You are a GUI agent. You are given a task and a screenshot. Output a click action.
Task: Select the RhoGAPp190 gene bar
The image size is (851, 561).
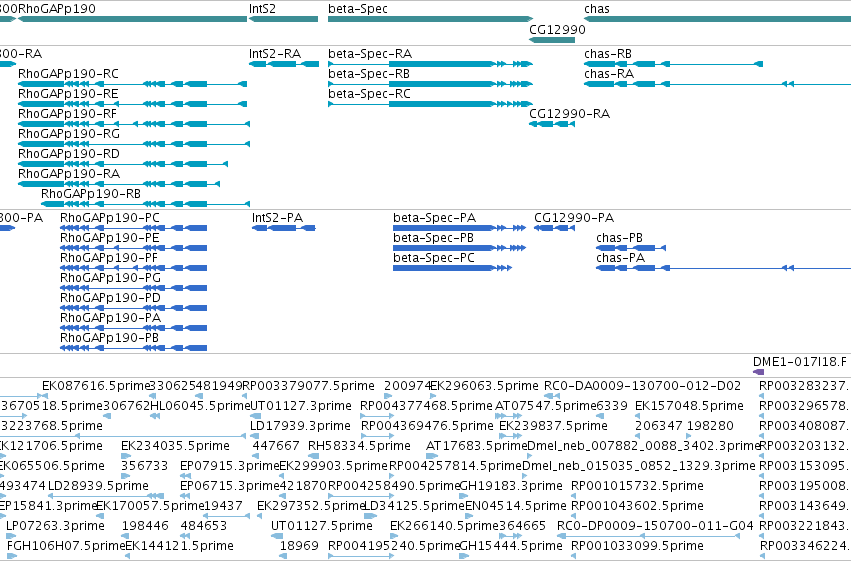click(x=132, y=19)
